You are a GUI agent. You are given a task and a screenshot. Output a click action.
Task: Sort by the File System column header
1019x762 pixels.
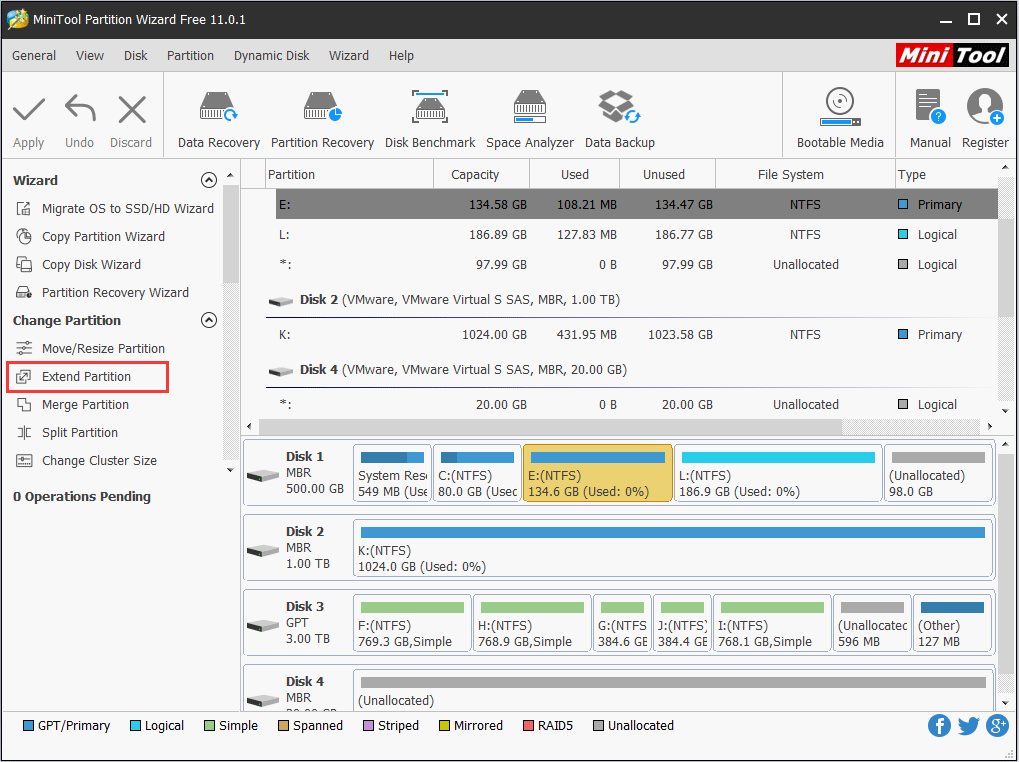[x=805, y=174]
